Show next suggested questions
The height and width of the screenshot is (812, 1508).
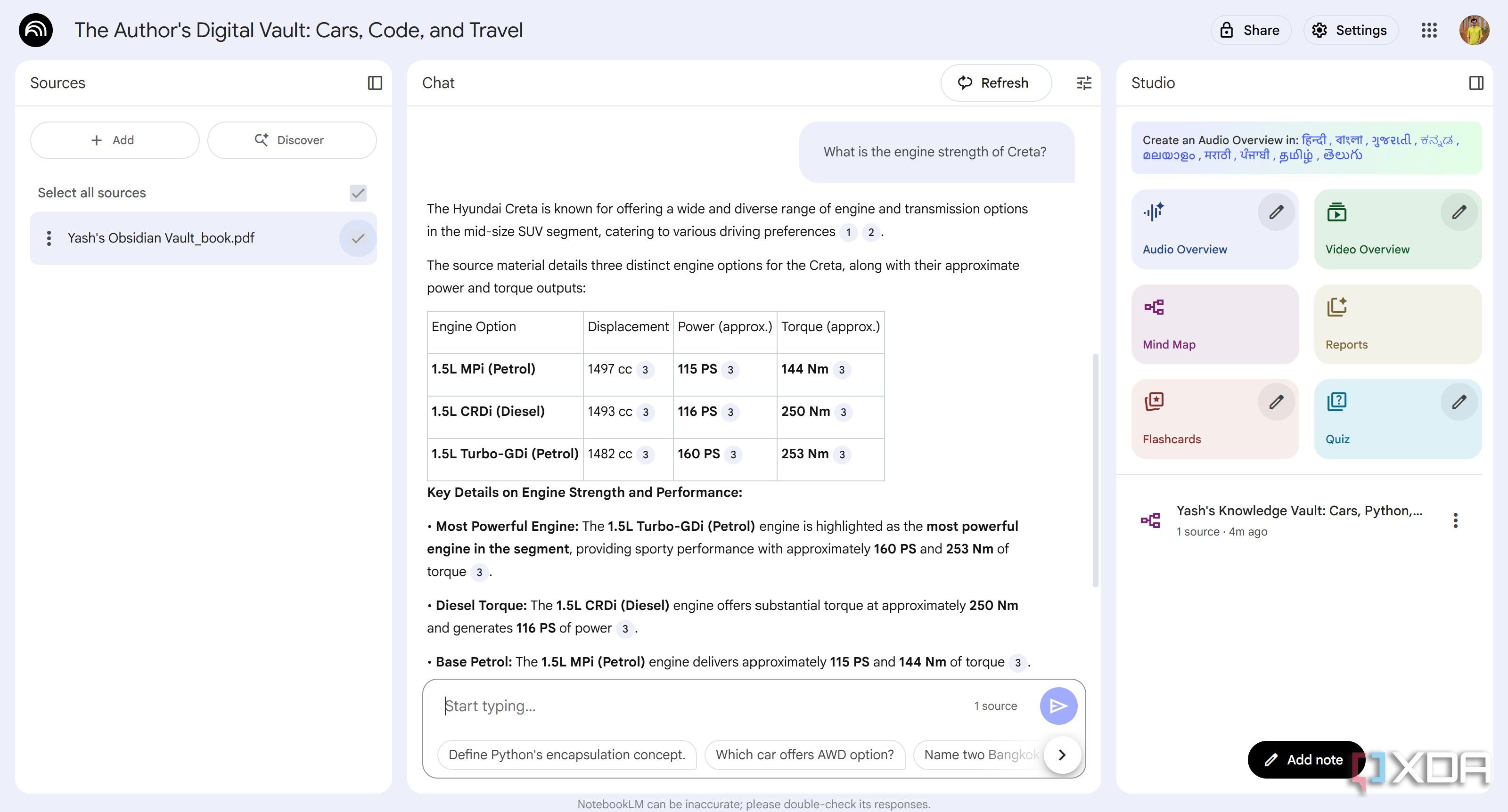click(1061, 755)
